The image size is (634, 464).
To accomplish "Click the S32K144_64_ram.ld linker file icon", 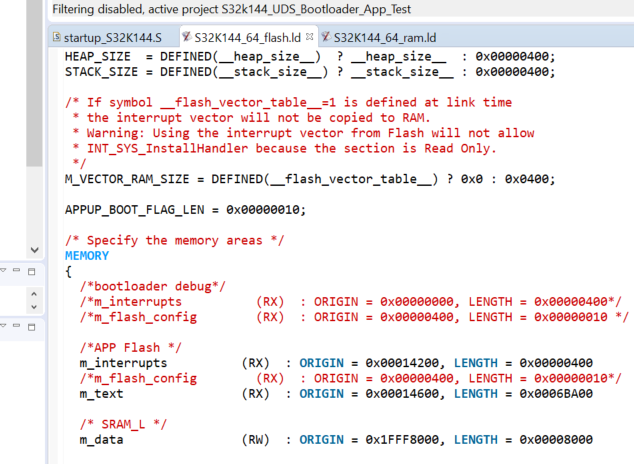I will click(x=326, y=37).
